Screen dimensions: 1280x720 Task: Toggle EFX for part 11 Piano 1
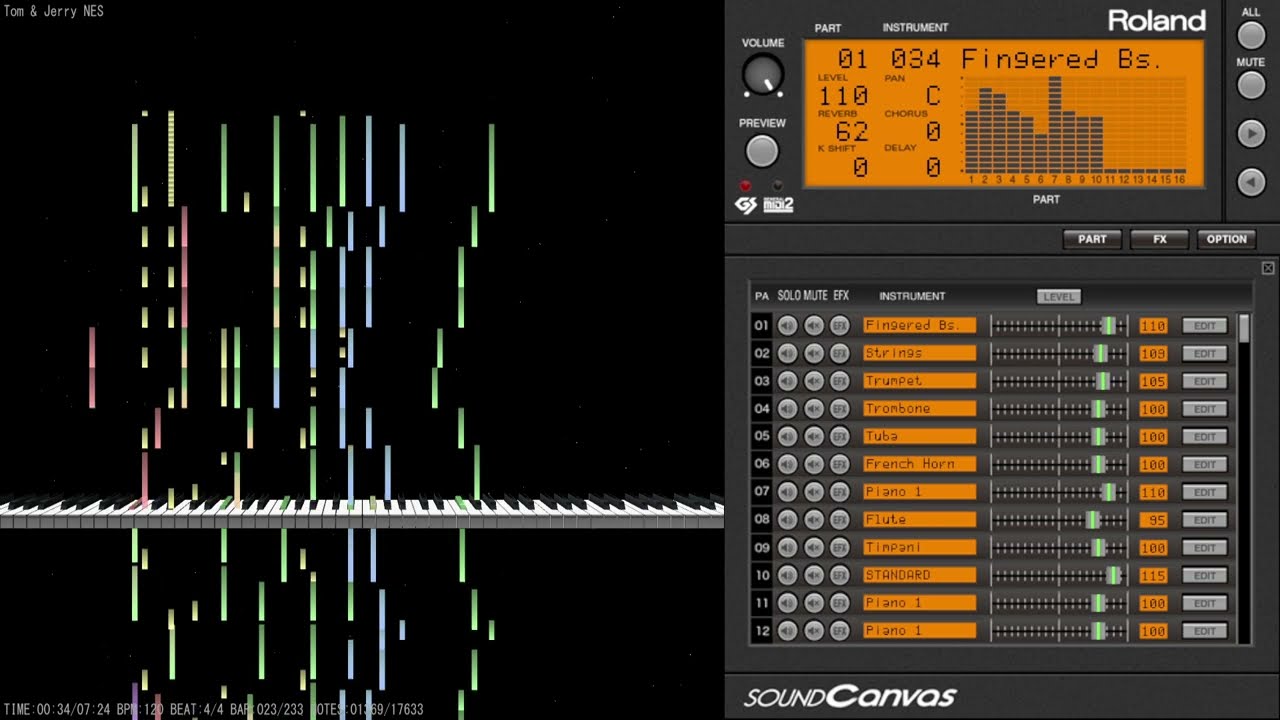(840, 603)
